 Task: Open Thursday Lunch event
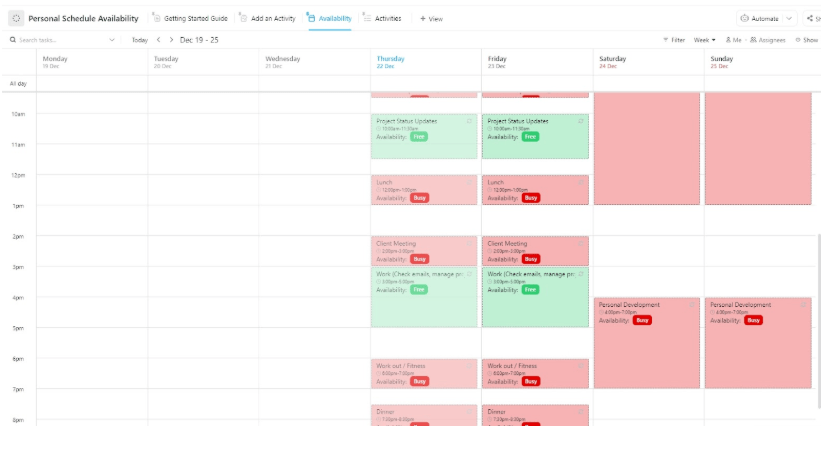(424, 190)
